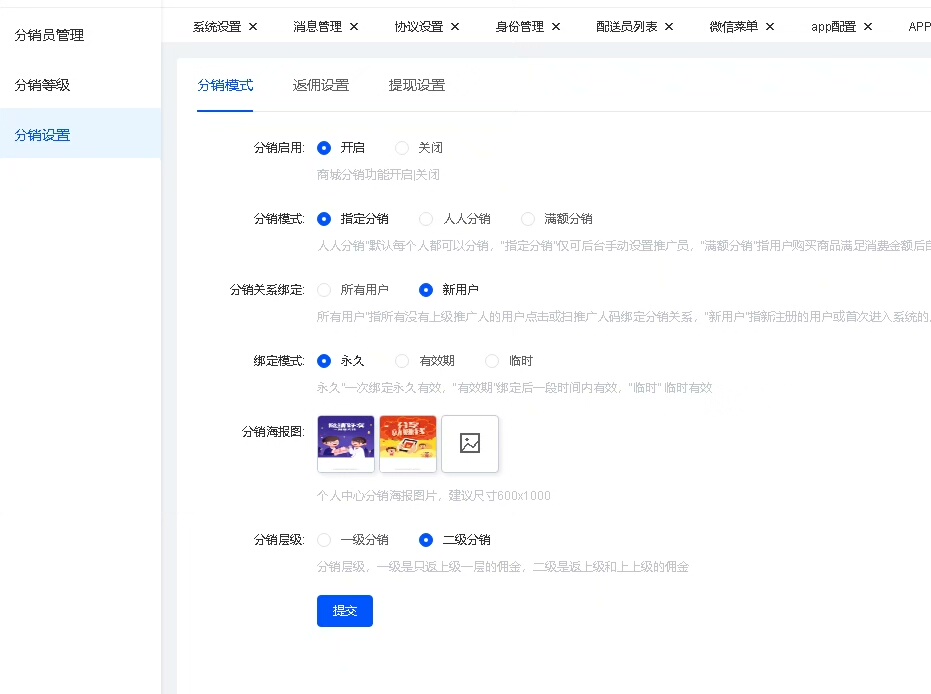This screenshot has width=931, height=694.
Task: Open the 提现设置 tab
Action: click(417, 86)
